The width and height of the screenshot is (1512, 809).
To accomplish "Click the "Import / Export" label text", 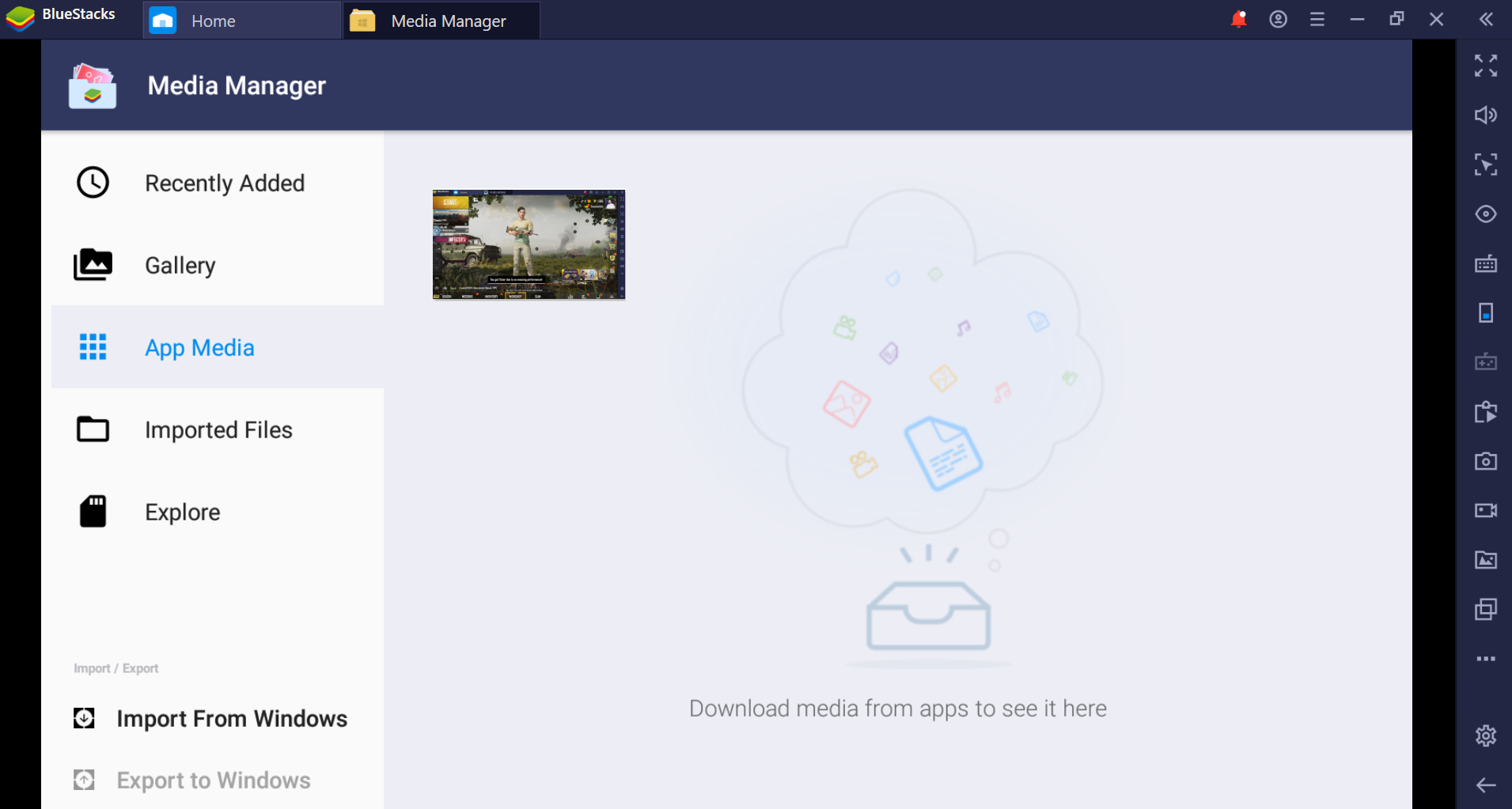I will pos(116,669).
